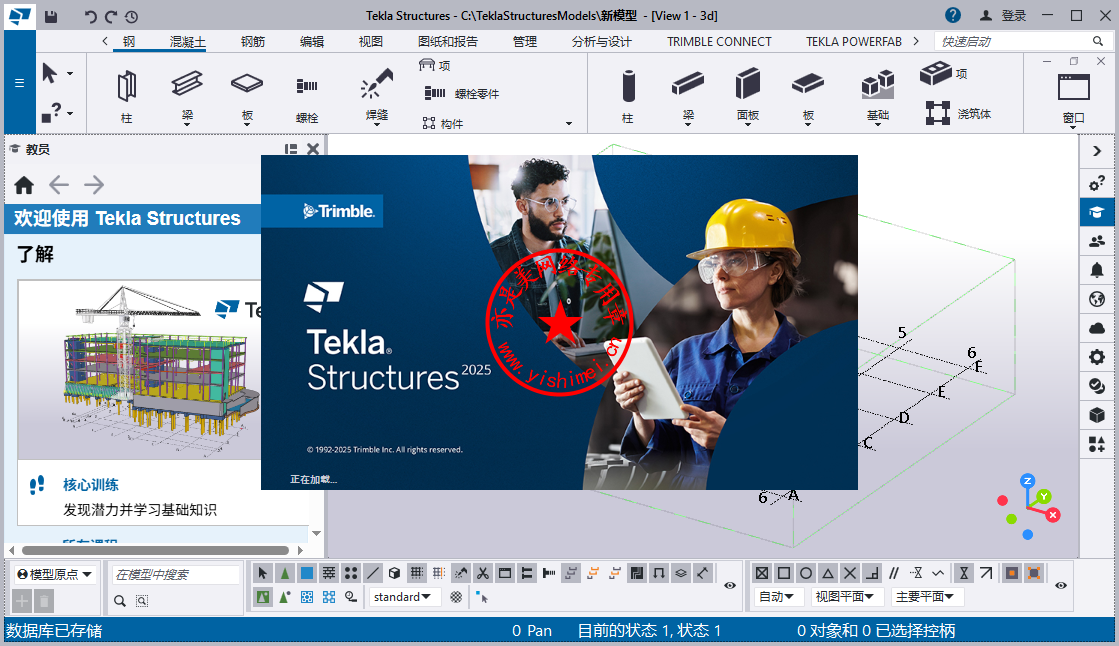Toggle the select grids switch
The height and width of the screenshot is (646, 1119).
pyautogui.click(x=417, y=573)
